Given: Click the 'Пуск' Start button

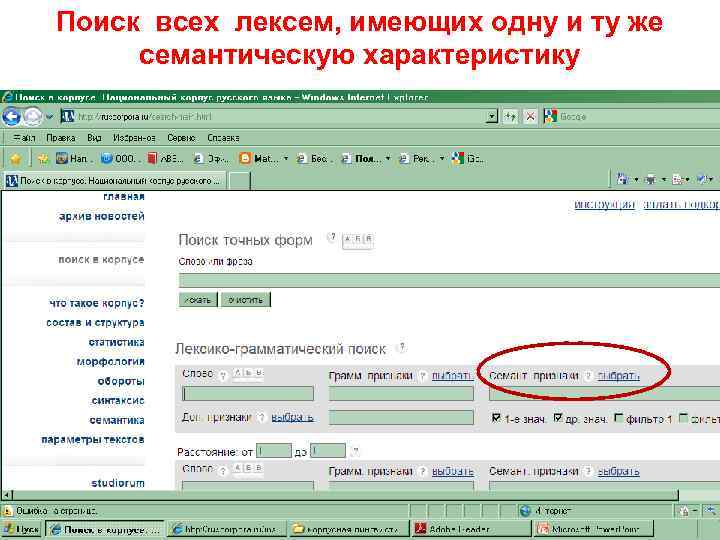Looking at the screenshot, I should point(22,530).
